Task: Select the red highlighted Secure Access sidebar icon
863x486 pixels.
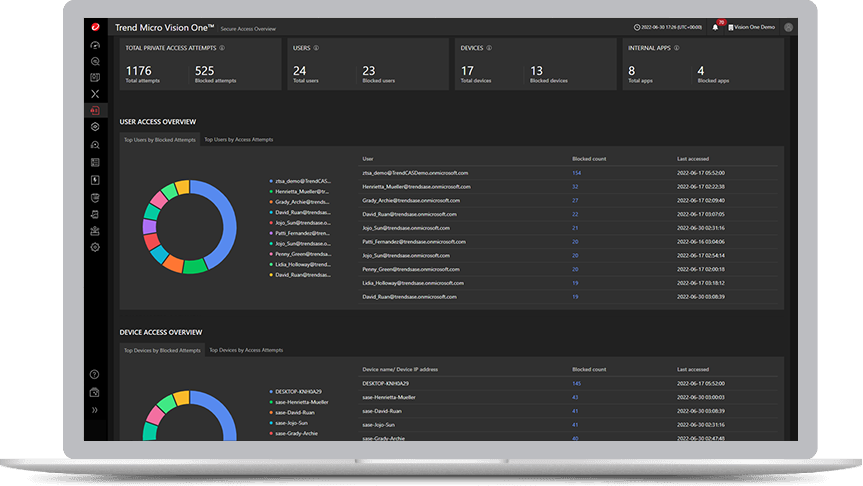Action: 95,110
